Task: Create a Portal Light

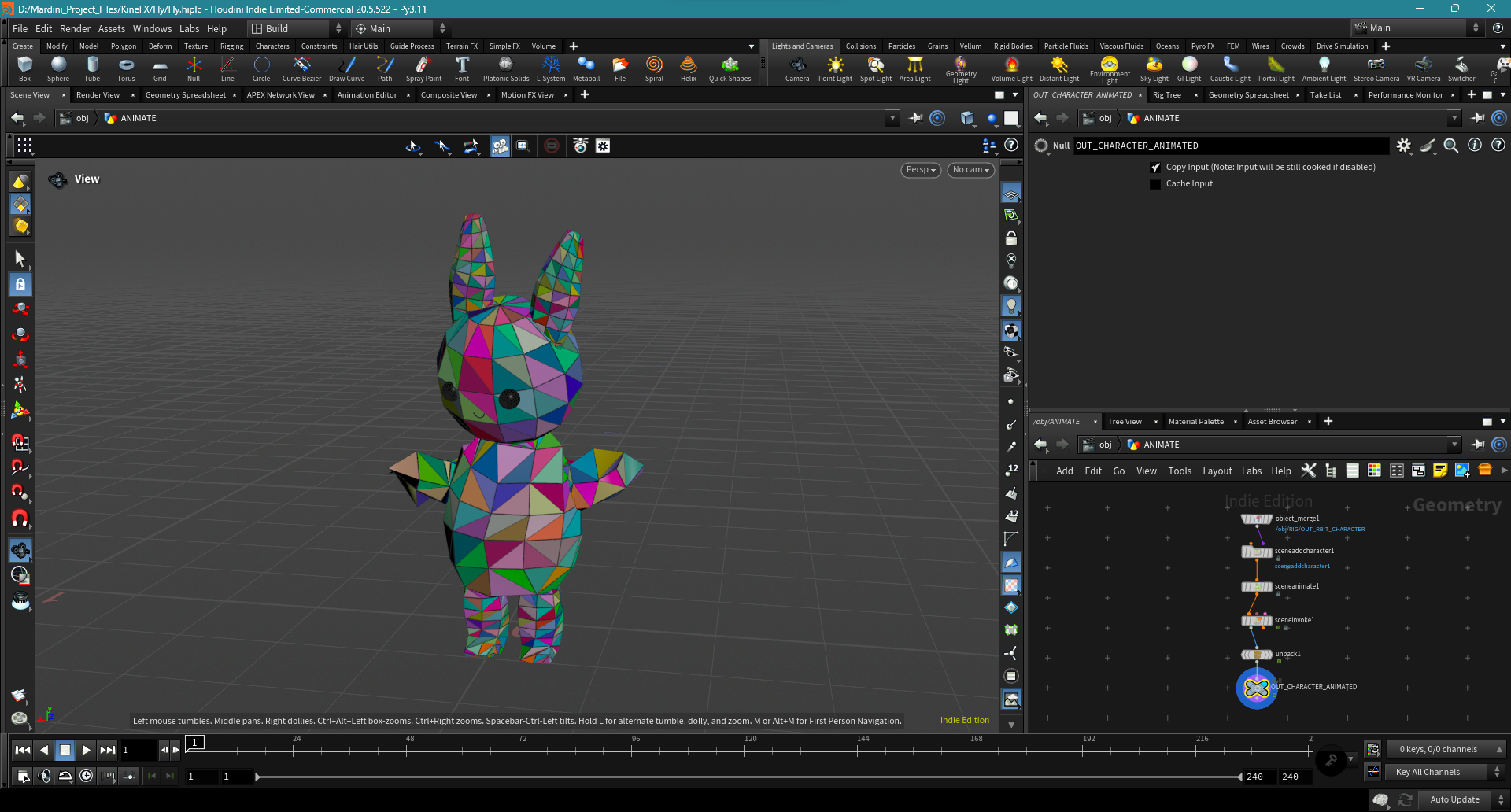Action: [x=1276, y=69]
